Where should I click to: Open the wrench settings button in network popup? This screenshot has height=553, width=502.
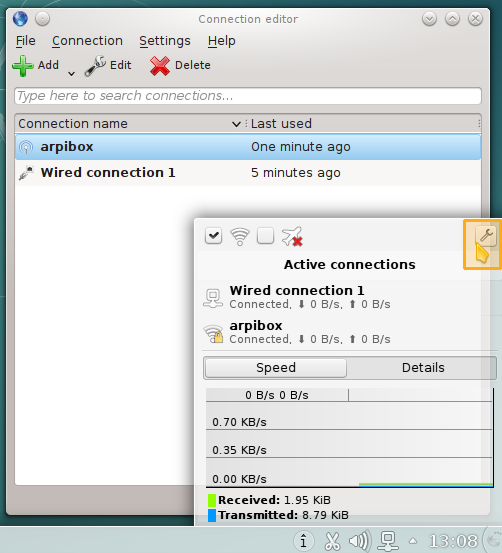coord(486,236)
